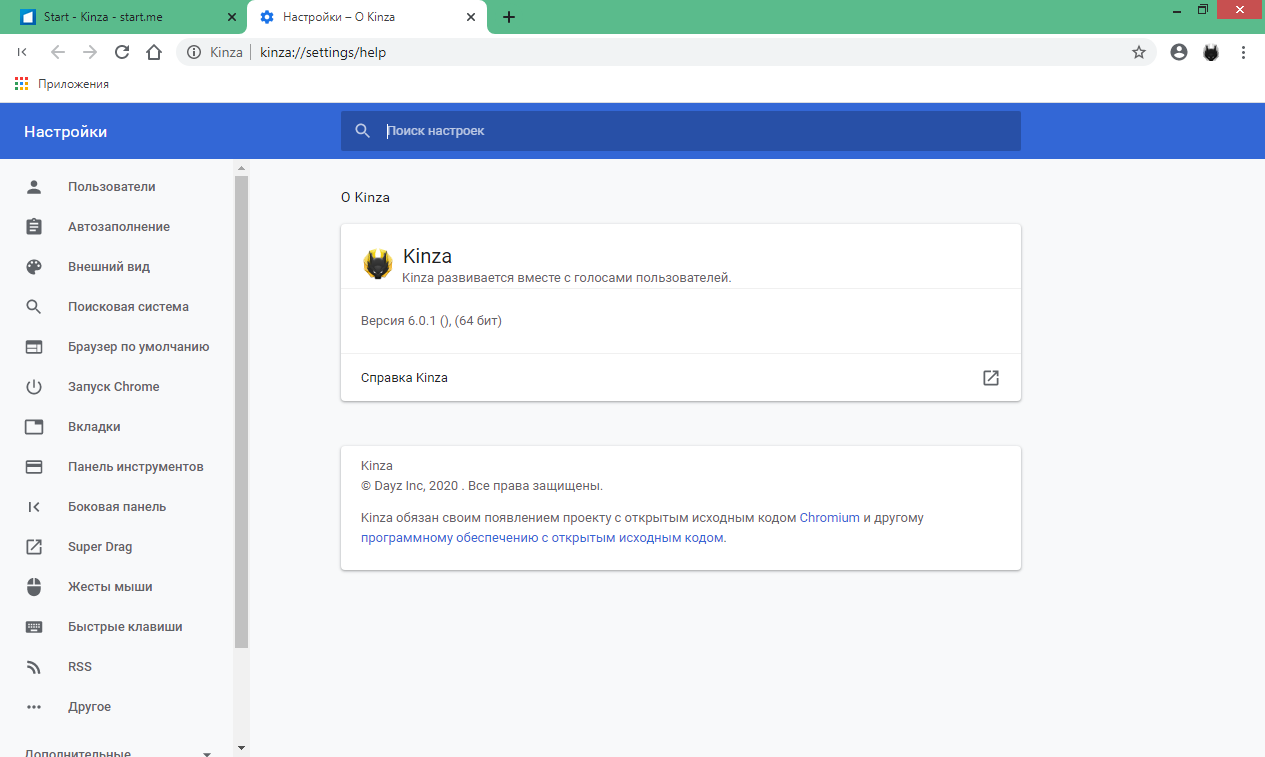Reload the current page
Viewport: 1265px width, 757px height.
click(122, 52)
